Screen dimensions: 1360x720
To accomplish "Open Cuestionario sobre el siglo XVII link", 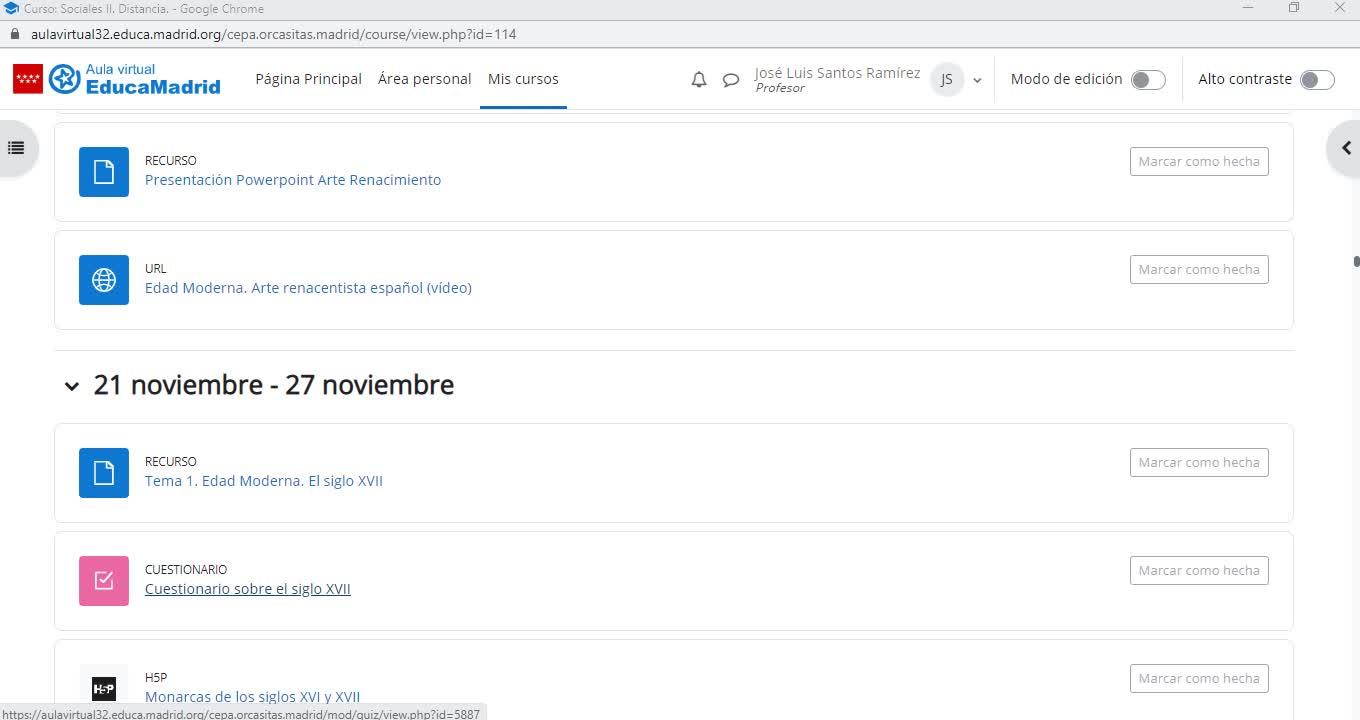I will click(248, 589).
